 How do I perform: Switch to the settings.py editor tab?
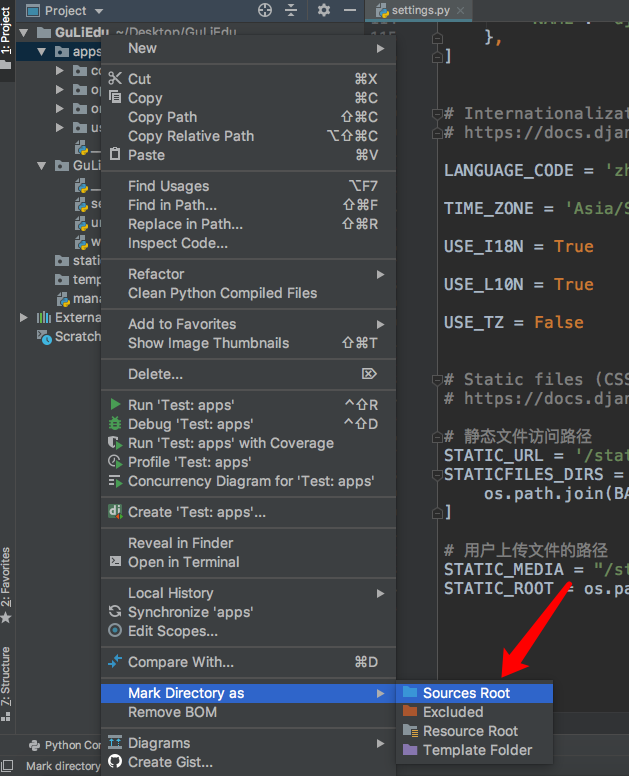click(x=420, y=10)
